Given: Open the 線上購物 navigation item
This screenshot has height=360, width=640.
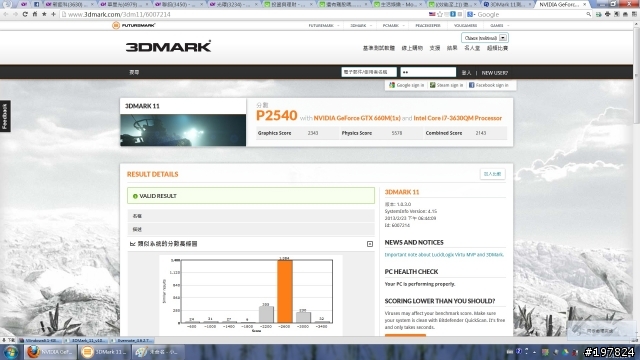Looking at the screenshot, I should (412, 48).
